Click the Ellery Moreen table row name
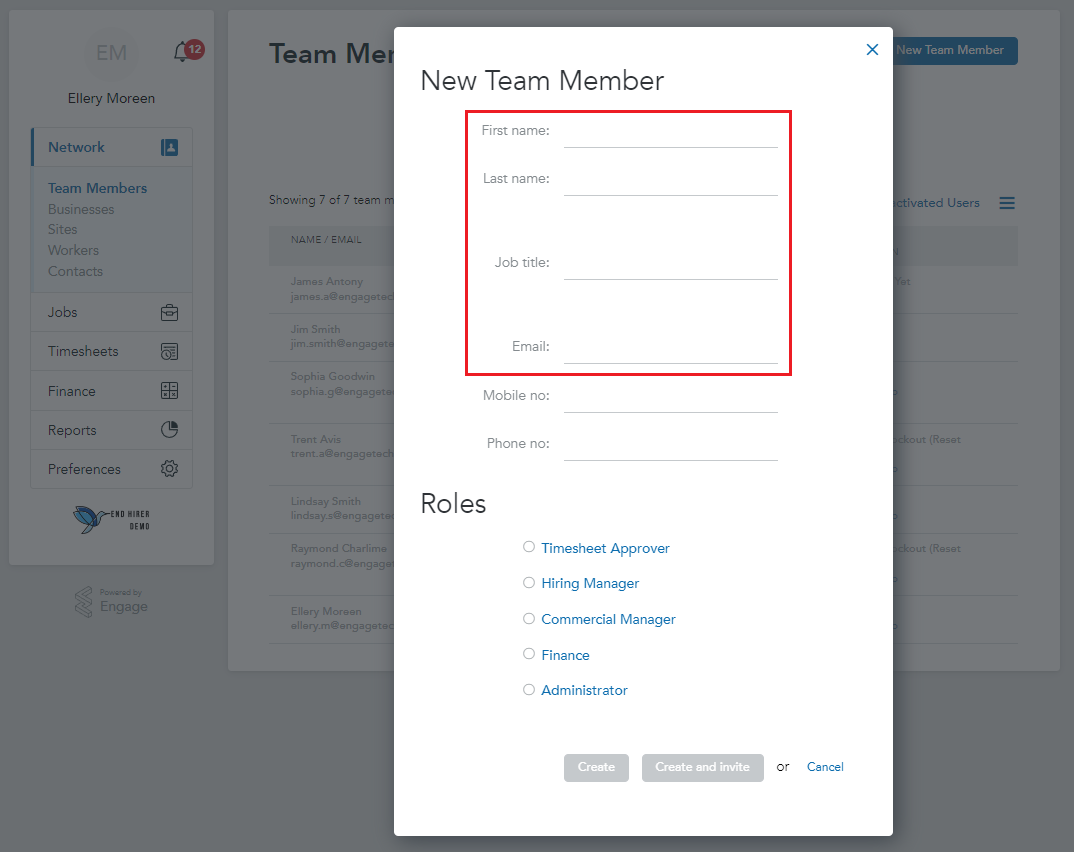The width and height of the screenshot is (1074, 852). pyautogui.click(x=326, y=611)
